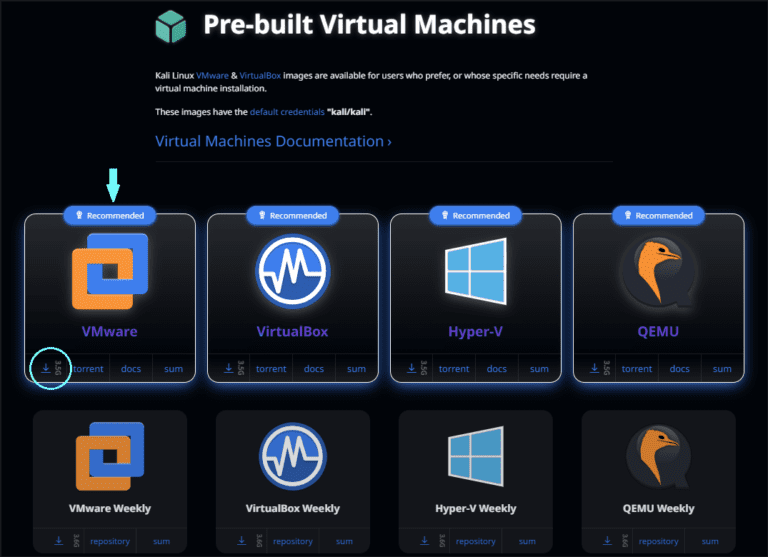This screenshot has width=768, height=557.
Task: Click the QEMU download arrow icon
Action: click(x=594, y=368)
